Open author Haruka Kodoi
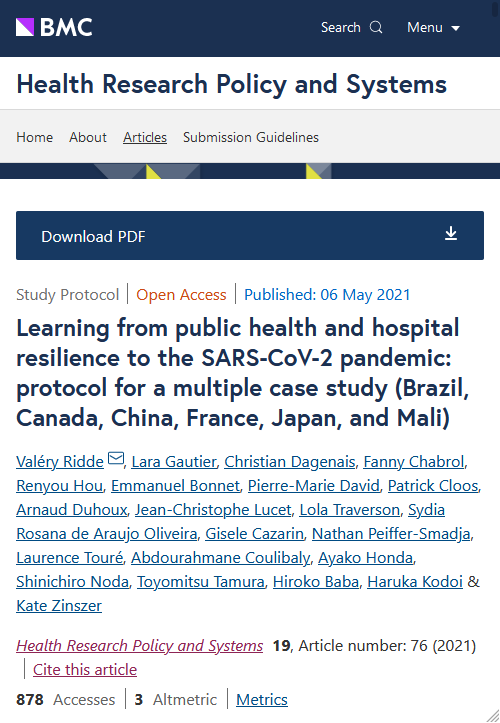The image size is (500, 723). pyautogui.click(x=415, y=581)
